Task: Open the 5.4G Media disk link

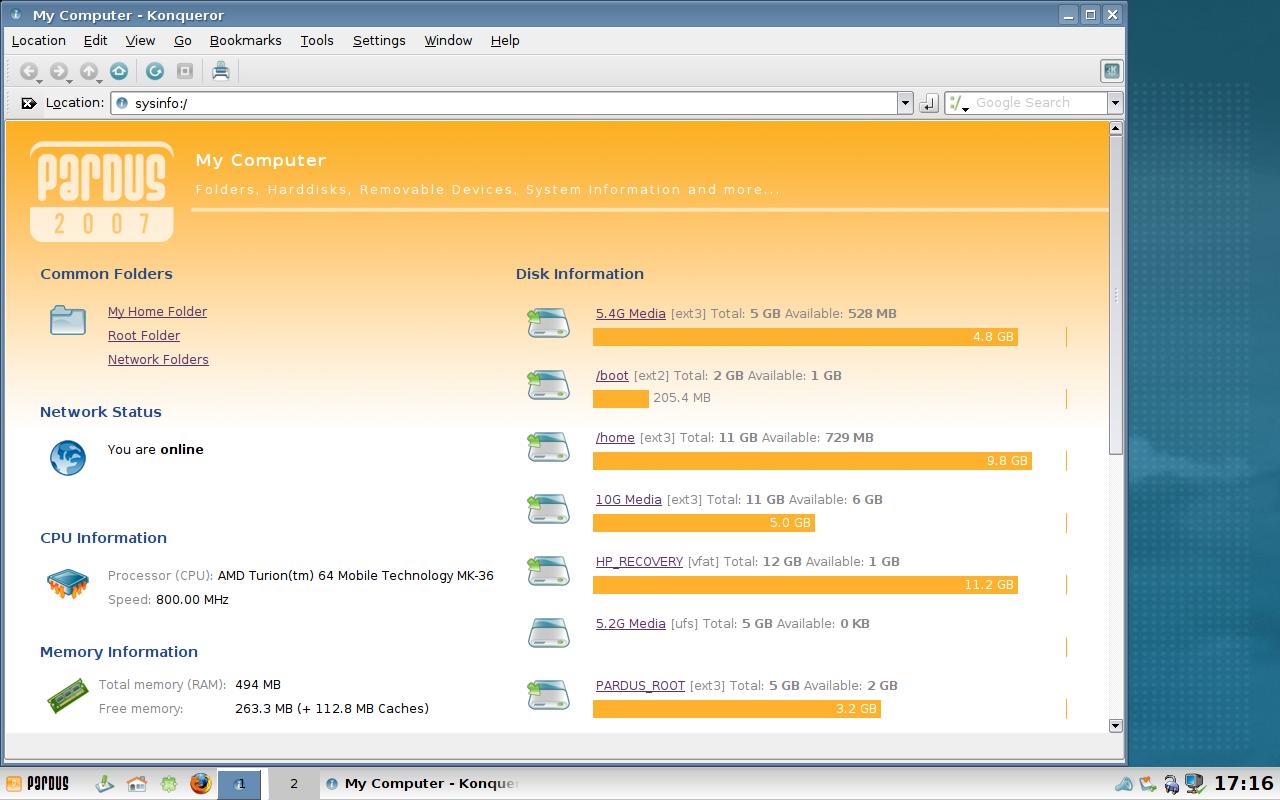Action: [x=631, y=314]
